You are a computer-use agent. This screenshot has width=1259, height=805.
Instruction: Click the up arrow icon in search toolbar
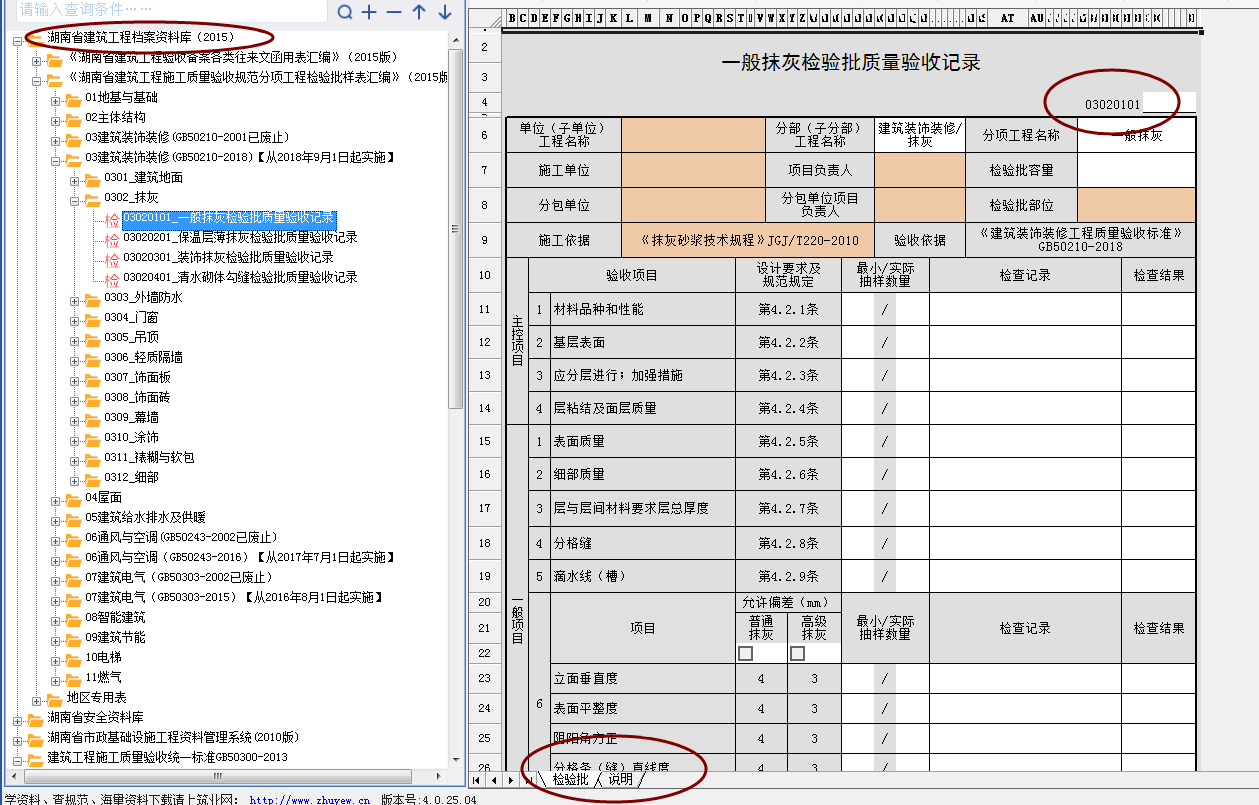[419, 12]
